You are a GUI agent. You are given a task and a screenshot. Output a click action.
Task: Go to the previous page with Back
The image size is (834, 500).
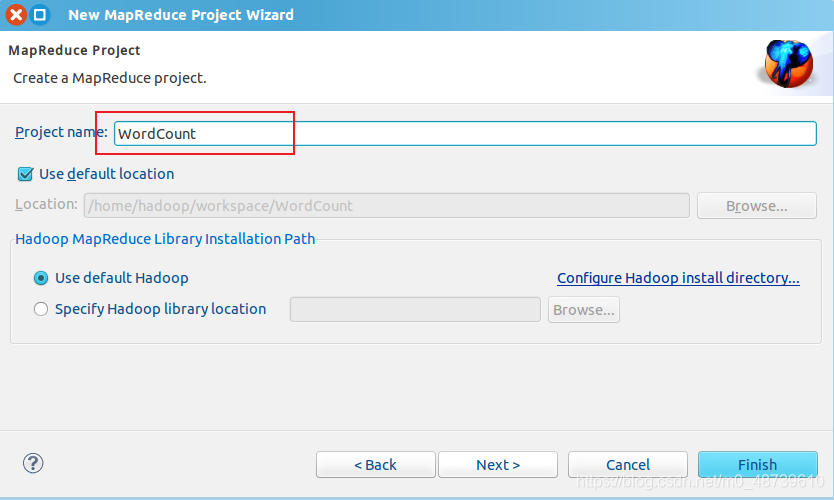(376, 465)
